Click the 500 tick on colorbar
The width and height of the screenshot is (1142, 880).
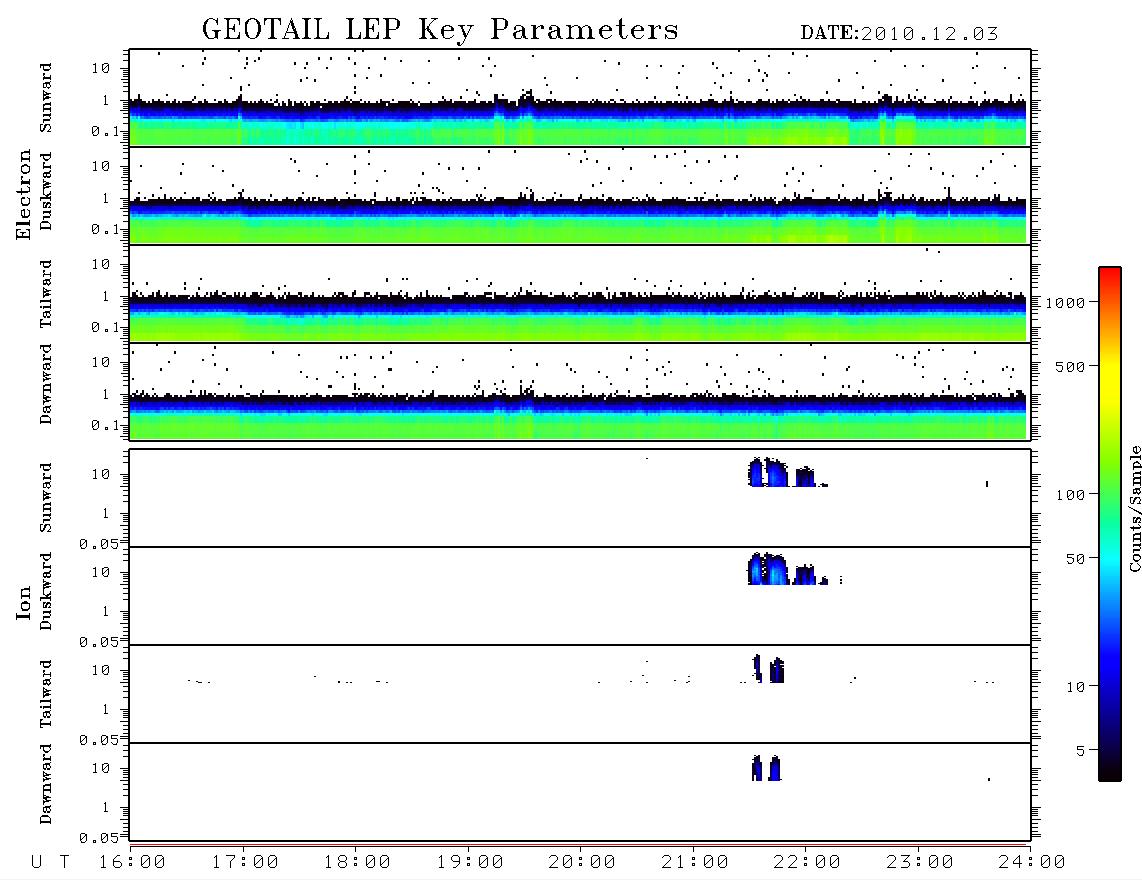pos(1071,366)
